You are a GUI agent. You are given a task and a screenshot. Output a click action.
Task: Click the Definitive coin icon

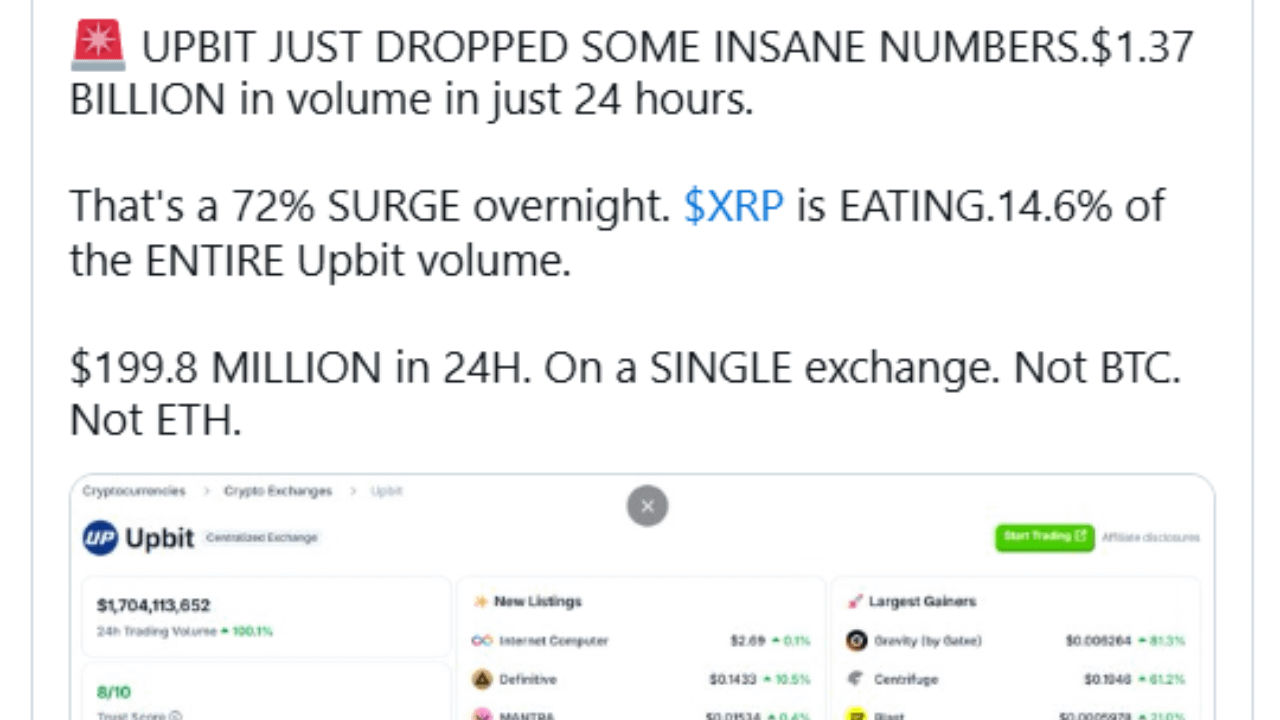(x=482, y=679)
